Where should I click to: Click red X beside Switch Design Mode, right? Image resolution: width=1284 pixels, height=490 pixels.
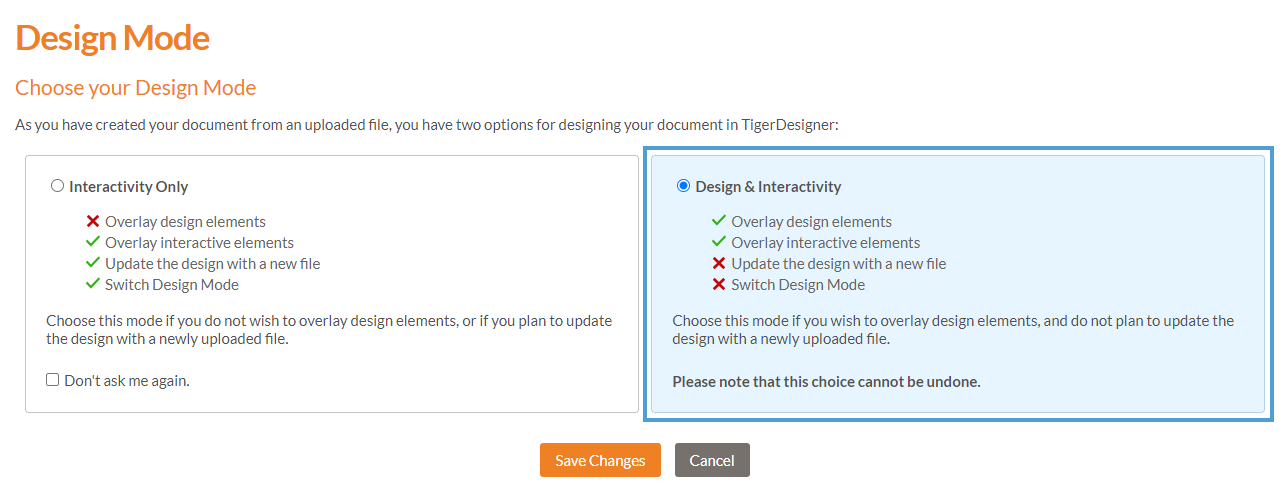[x=719, y=285]
